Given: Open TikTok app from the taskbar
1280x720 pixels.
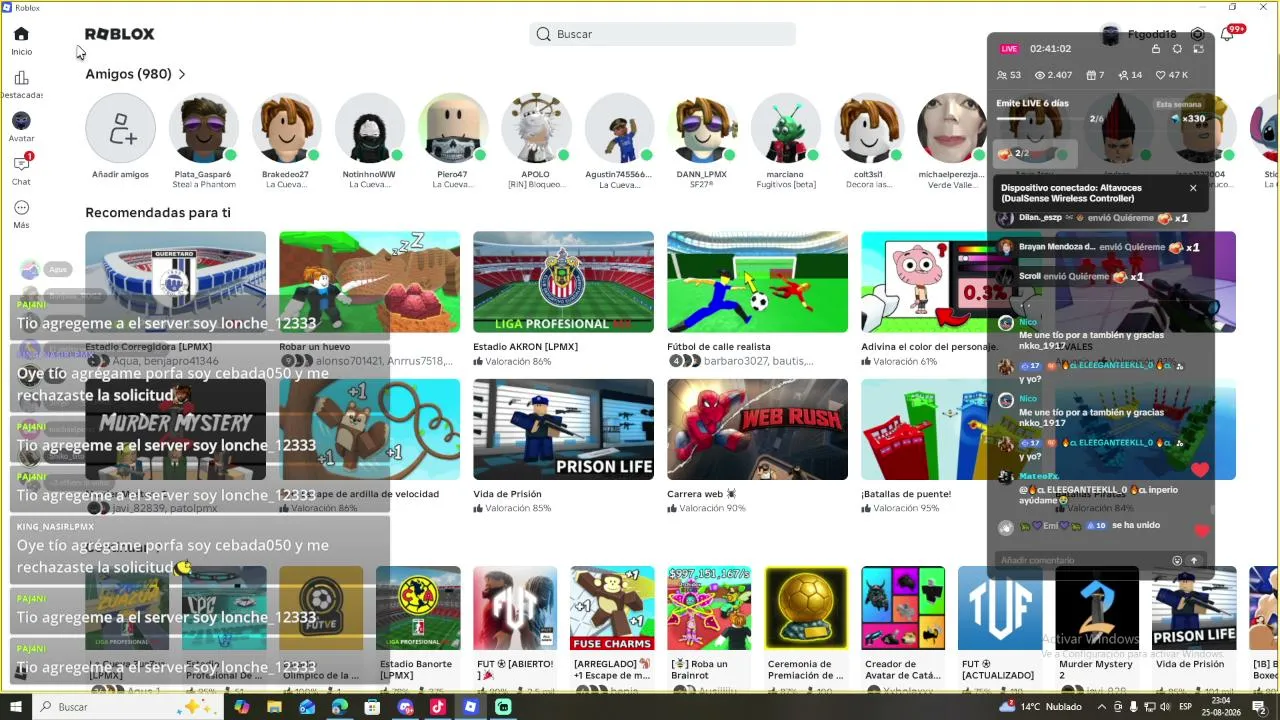Looking at the screenshot, I should point(438,707).
